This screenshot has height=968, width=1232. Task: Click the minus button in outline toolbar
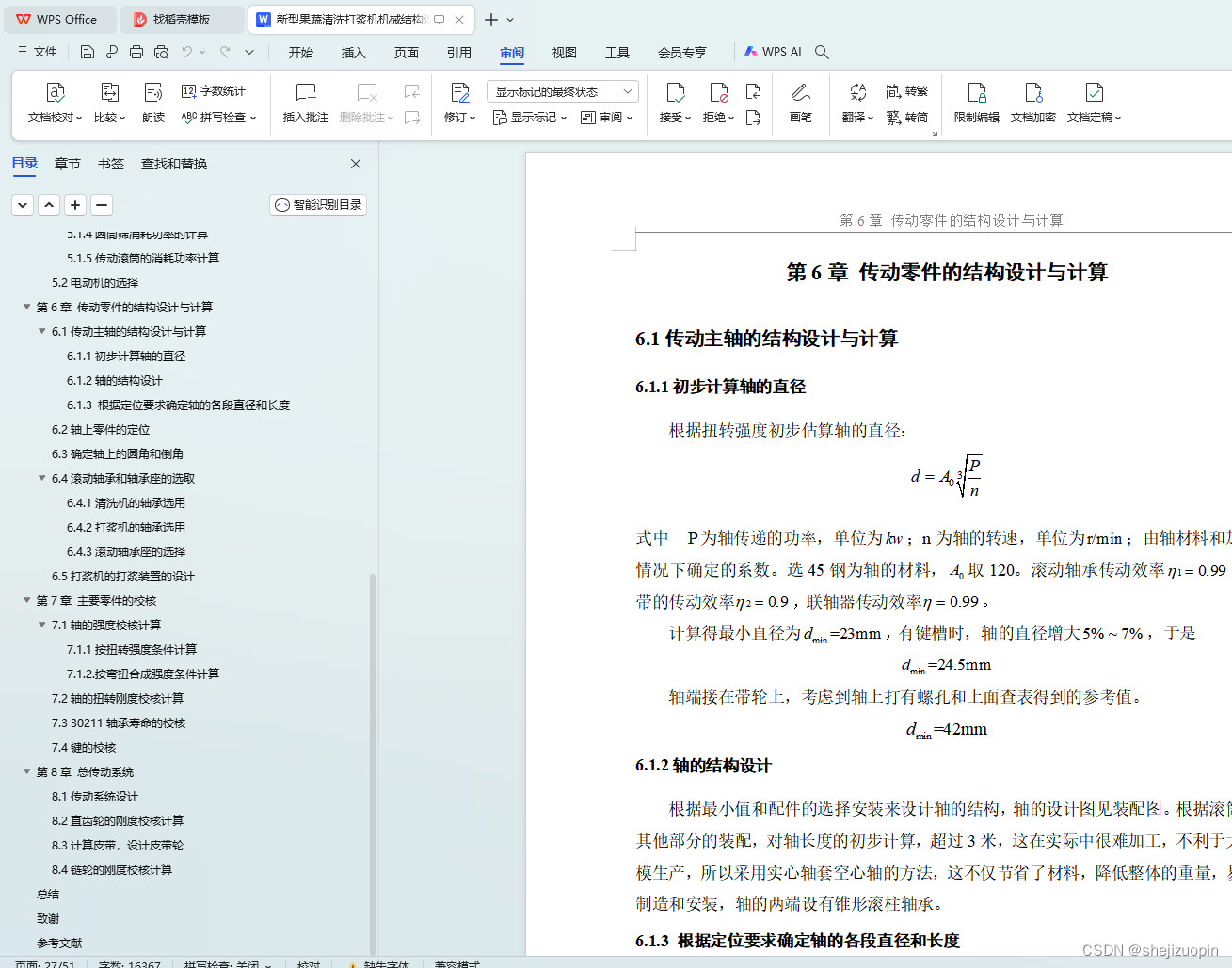click(x=102, y=204)
